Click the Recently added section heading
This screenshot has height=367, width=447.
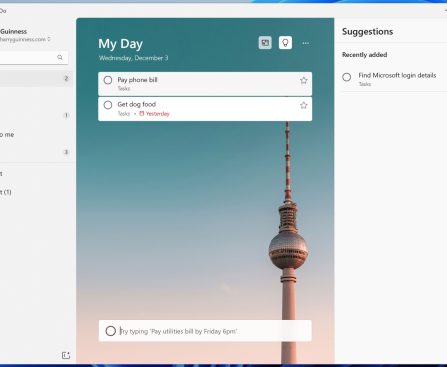pos(364,55)
